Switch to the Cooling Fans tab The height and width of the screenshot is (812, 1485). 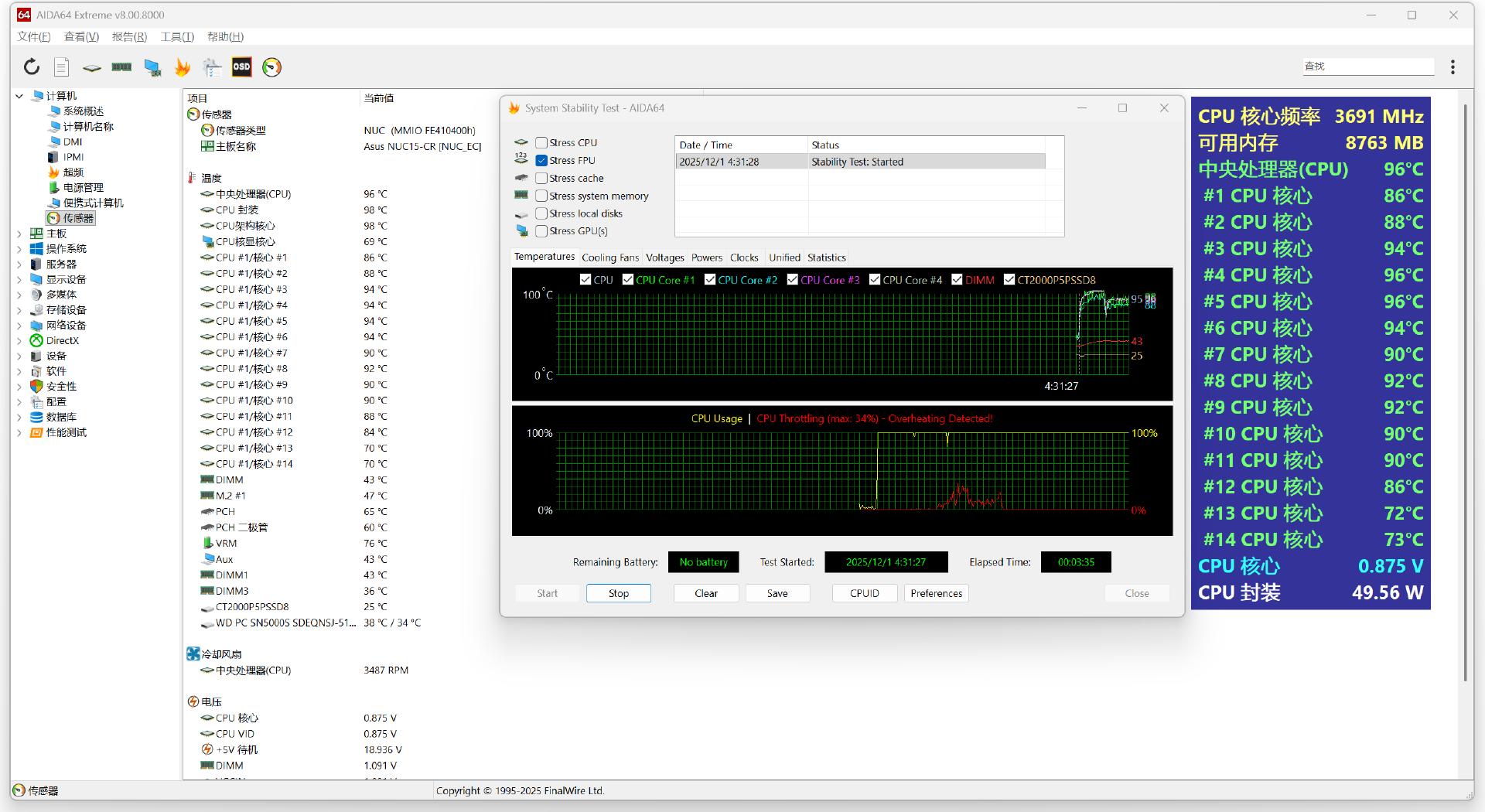point(610,258)
